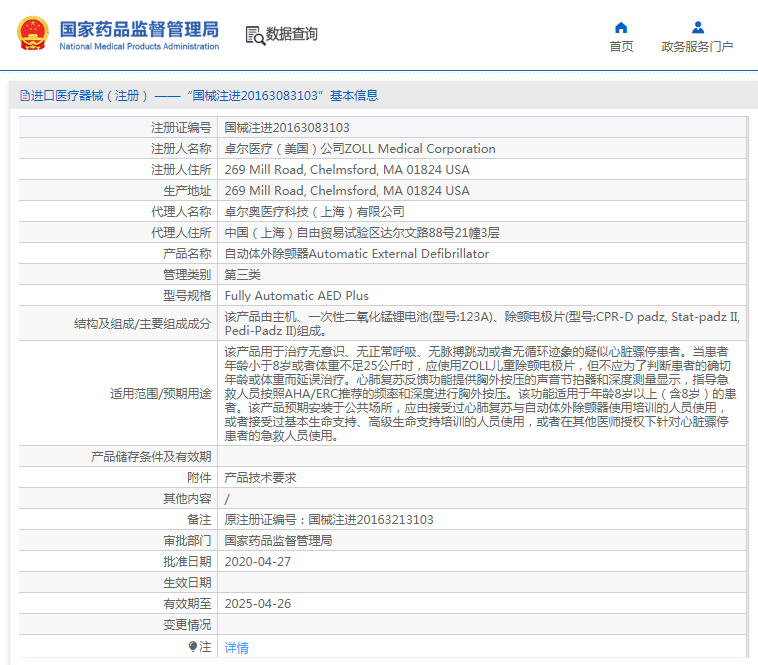The width and height of the screenshot is (758, 665).
Task: Click 原注册证编号：国械注进20163213103 remark
Action: click(x=329, y=520)
